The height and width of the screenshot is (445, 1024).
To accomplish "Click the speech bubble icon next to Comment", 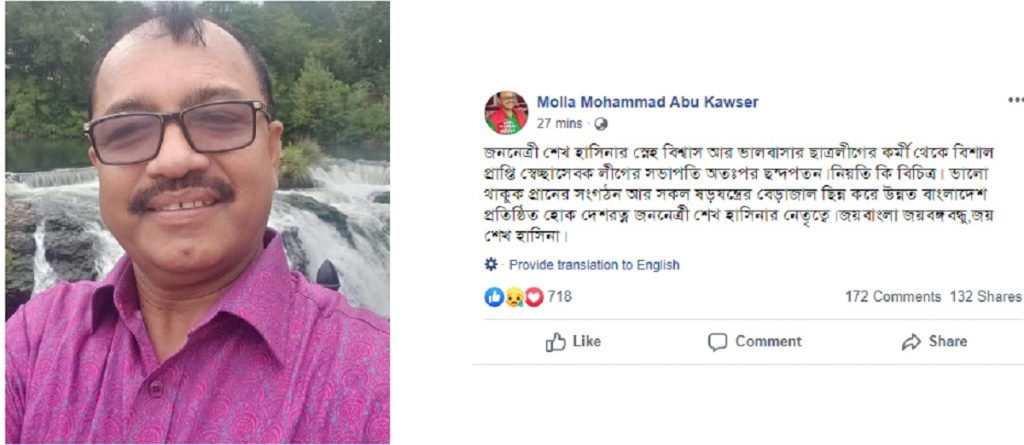I will tap(717, 342).
